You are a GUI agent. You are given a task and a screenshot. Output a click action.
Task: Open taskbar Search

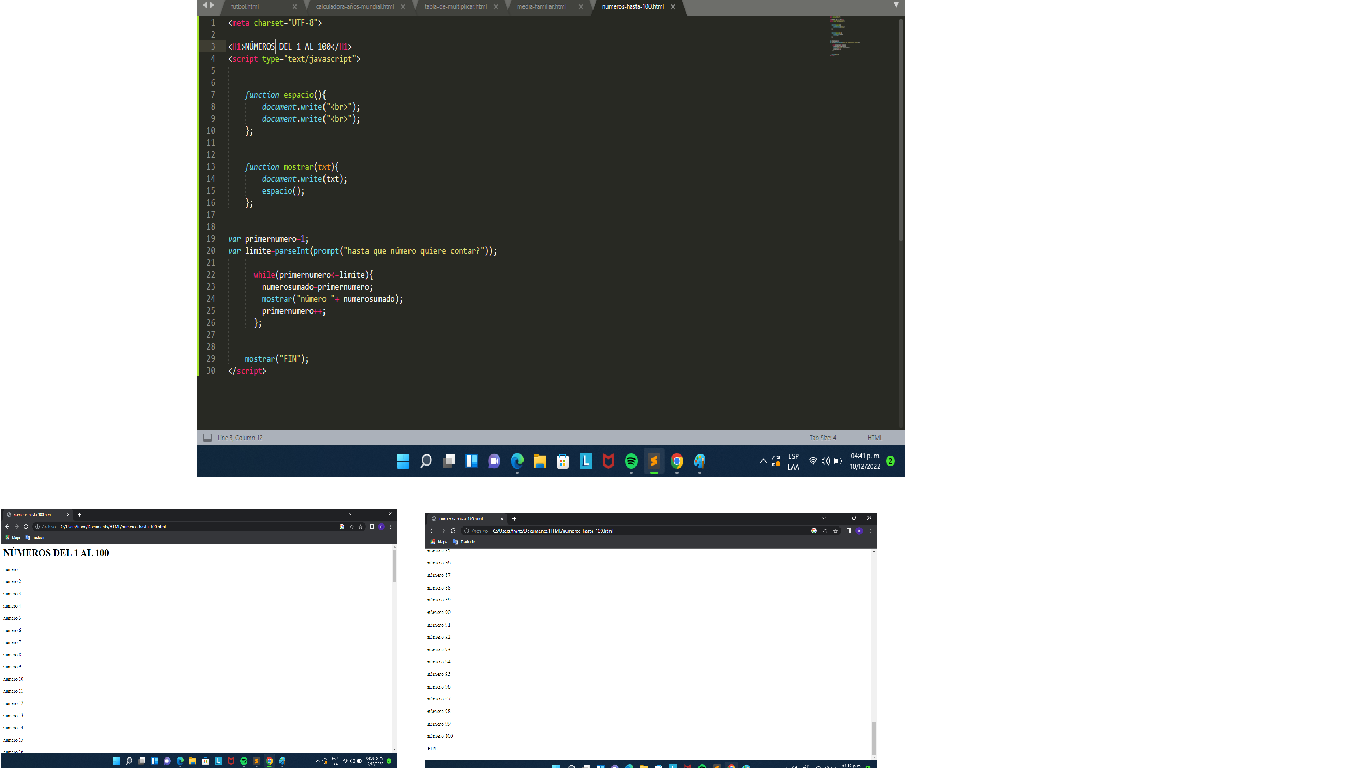(426, 461)
